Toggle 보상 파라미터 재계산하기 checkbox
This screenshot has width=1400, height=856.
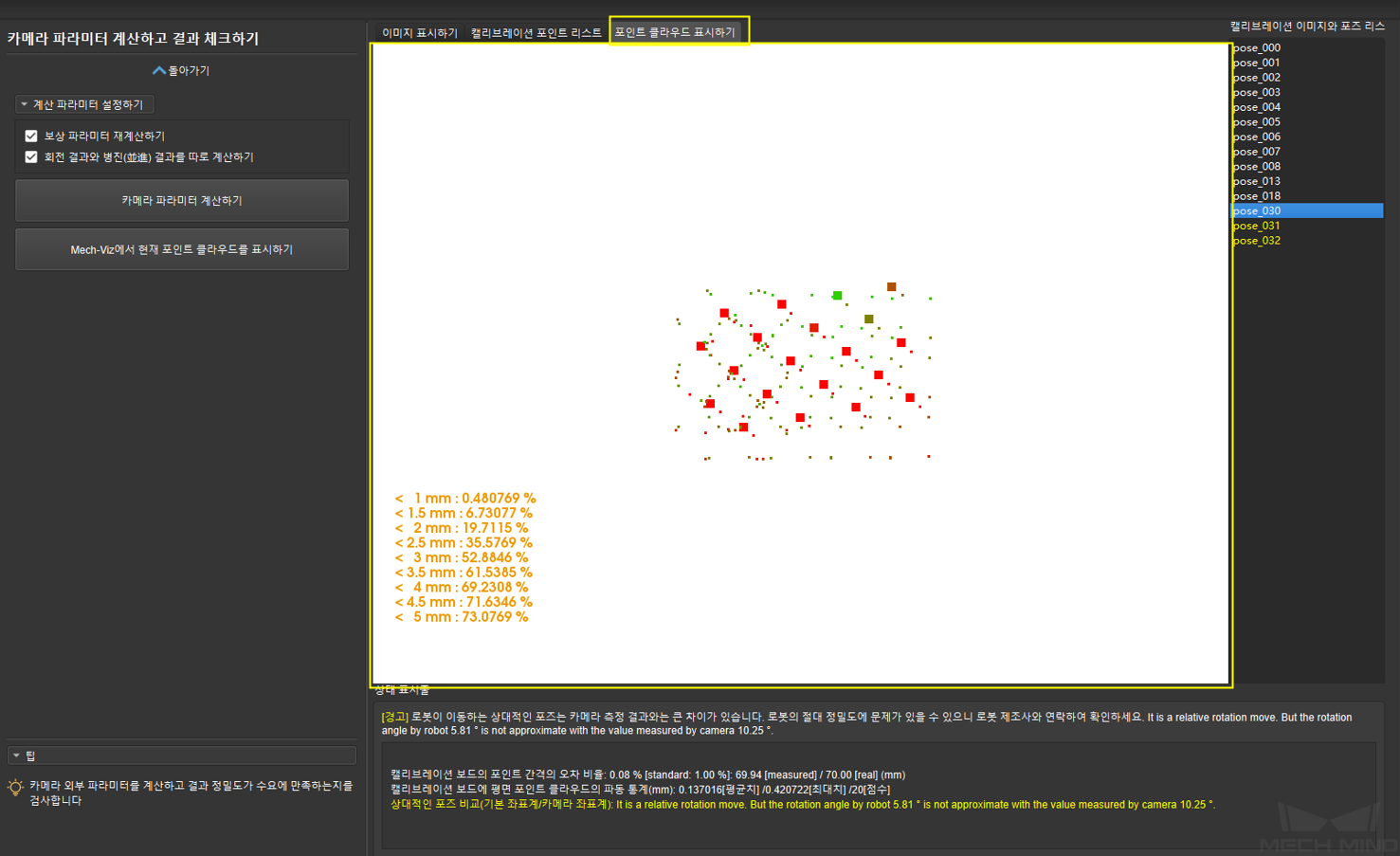31,136
